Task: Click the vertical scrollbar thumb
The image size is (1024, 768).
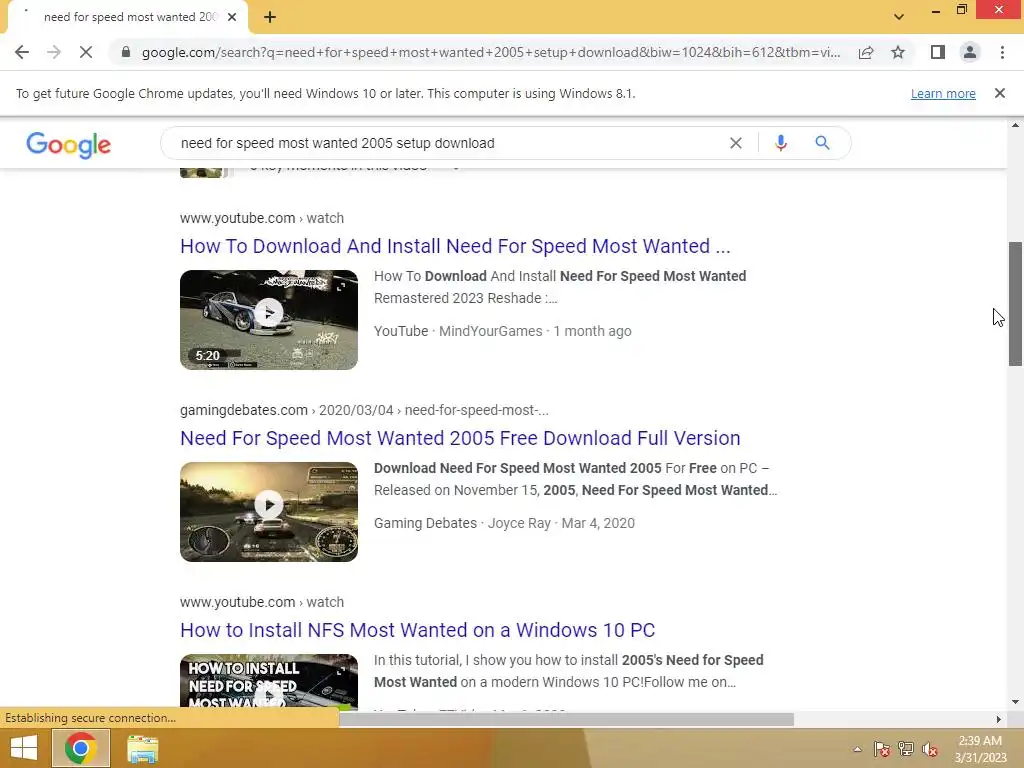Action: pyautogui.click(x=1015, y=304)
